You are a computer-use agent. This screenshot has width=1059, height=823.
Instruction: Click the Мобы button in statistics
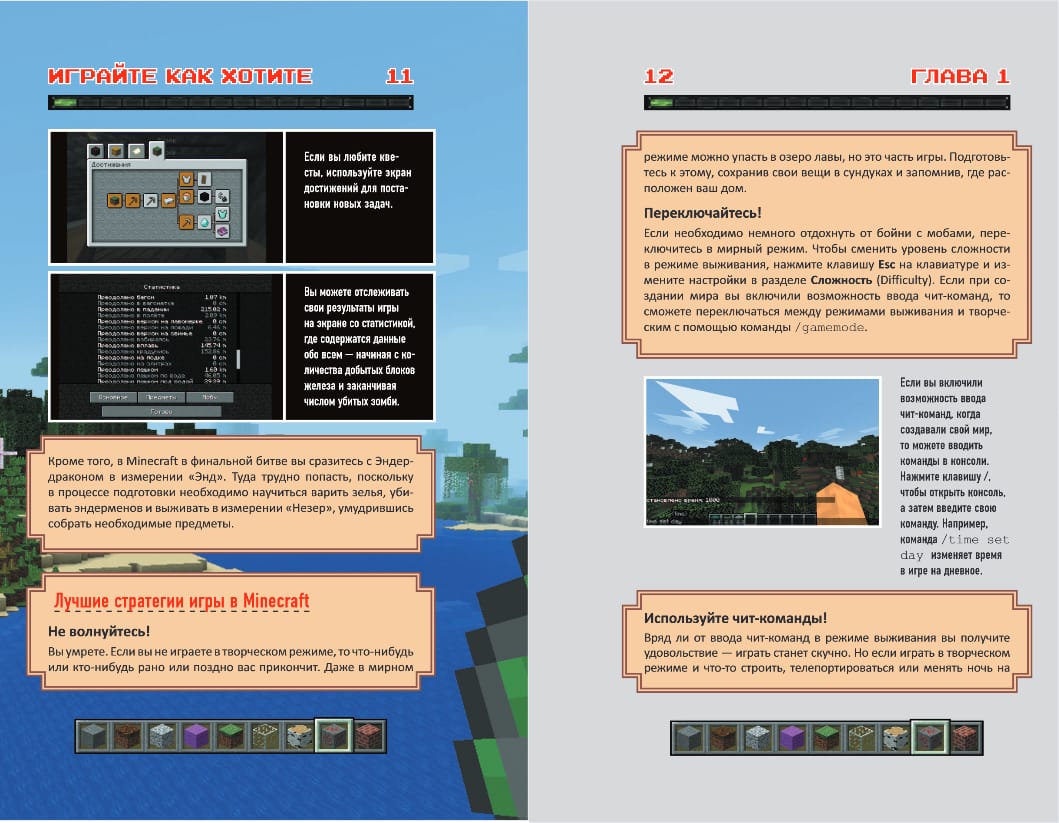point(208,397)
